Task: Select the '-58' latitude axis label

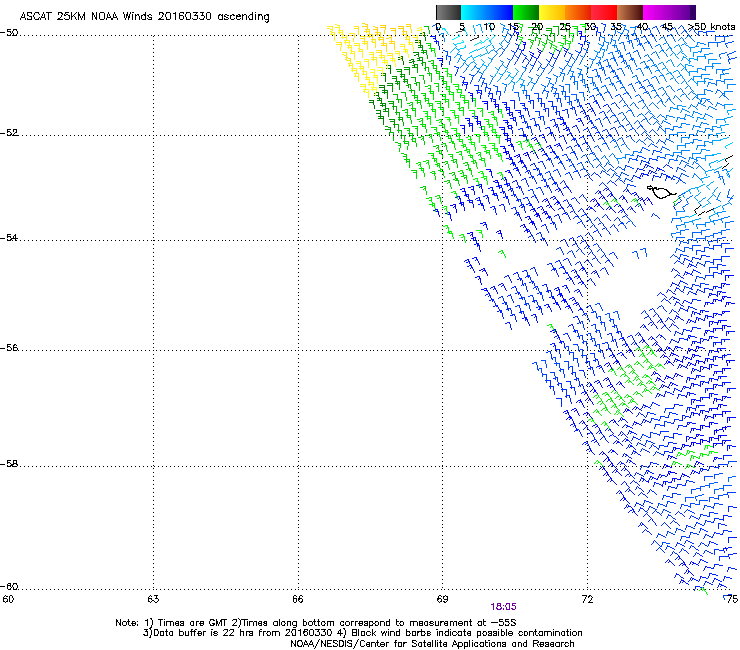Action: click(9, 464)
